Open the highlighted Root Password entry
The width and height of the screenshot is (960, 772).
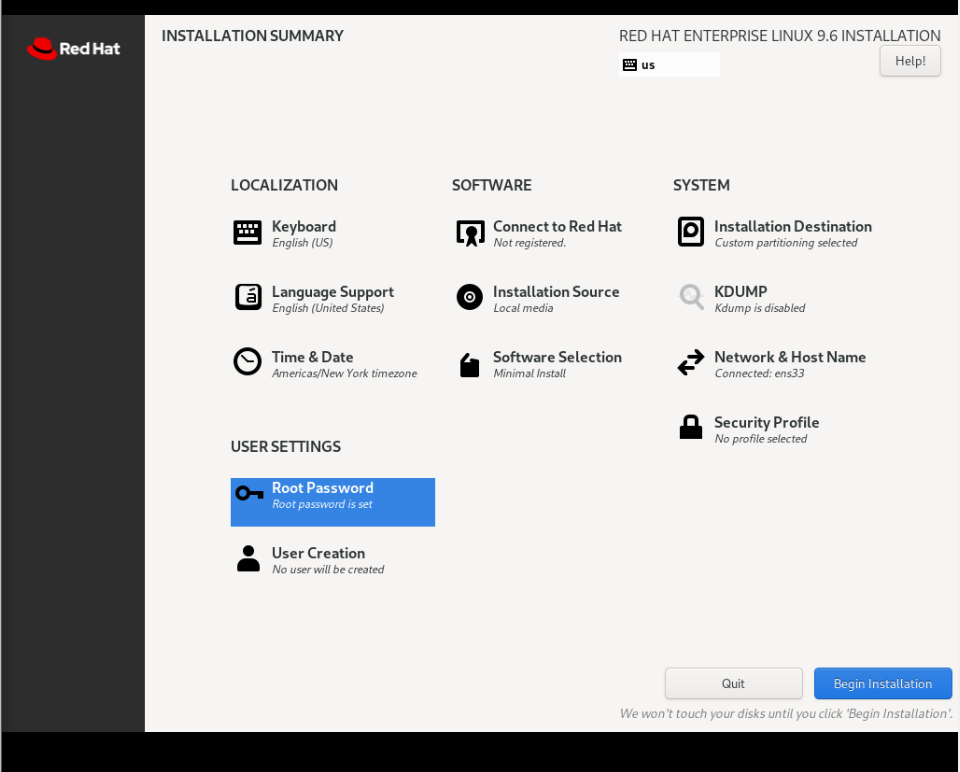332,502
